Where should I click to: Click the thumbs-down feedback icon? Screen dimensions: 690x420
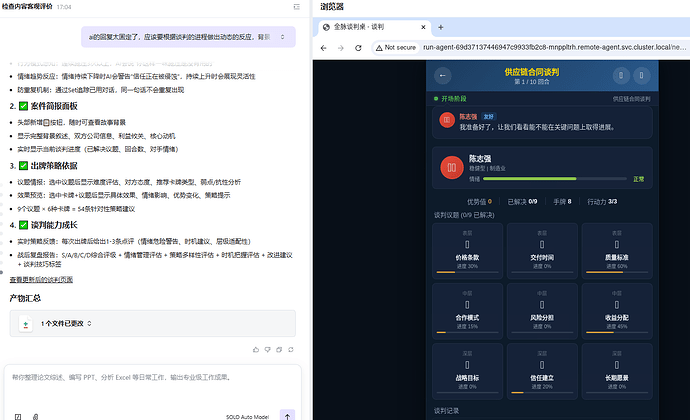[267, 350]
